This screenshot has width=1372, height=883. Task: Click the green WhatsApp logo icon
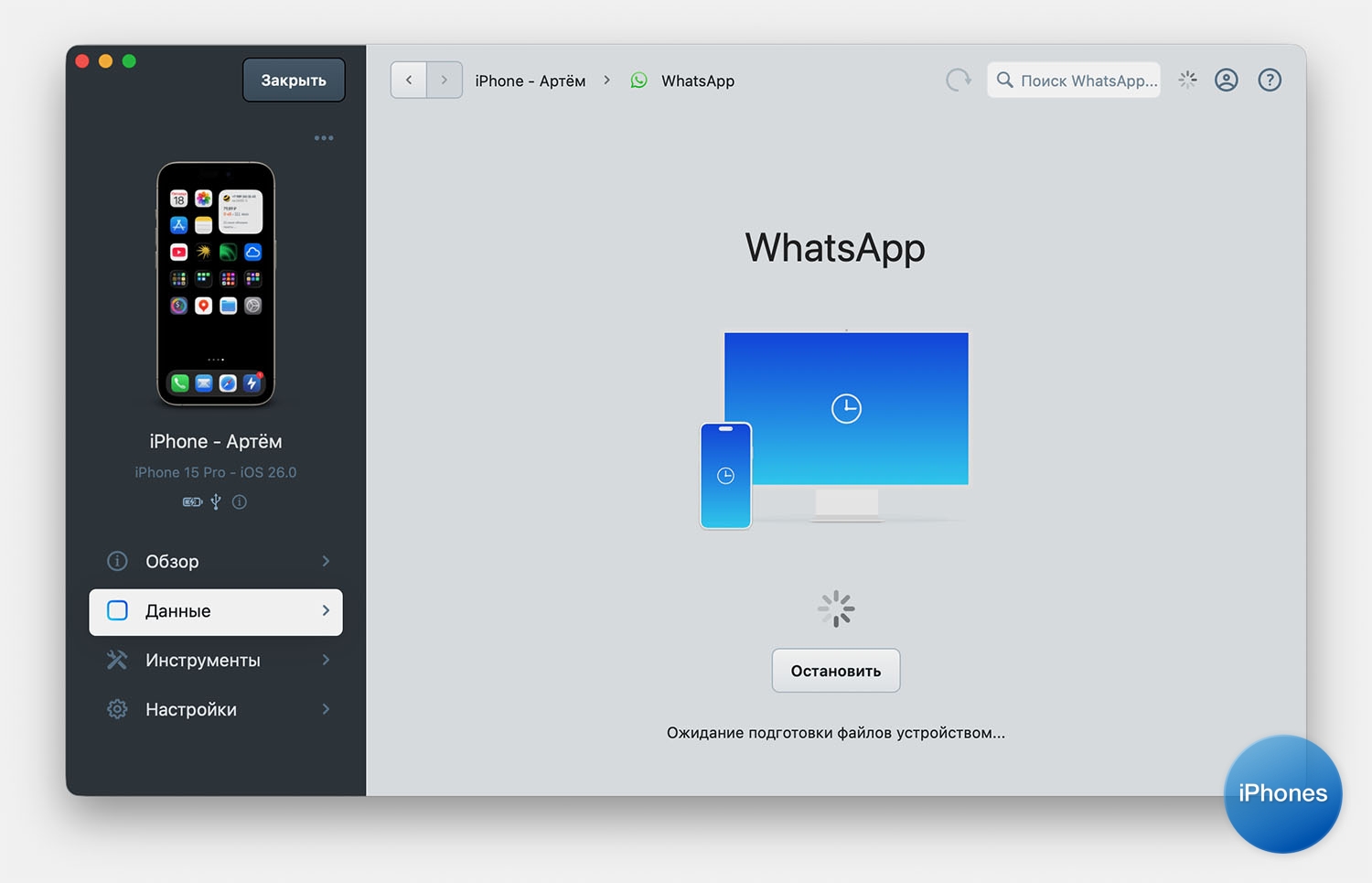pyautogui.click(x=639, y=81)
